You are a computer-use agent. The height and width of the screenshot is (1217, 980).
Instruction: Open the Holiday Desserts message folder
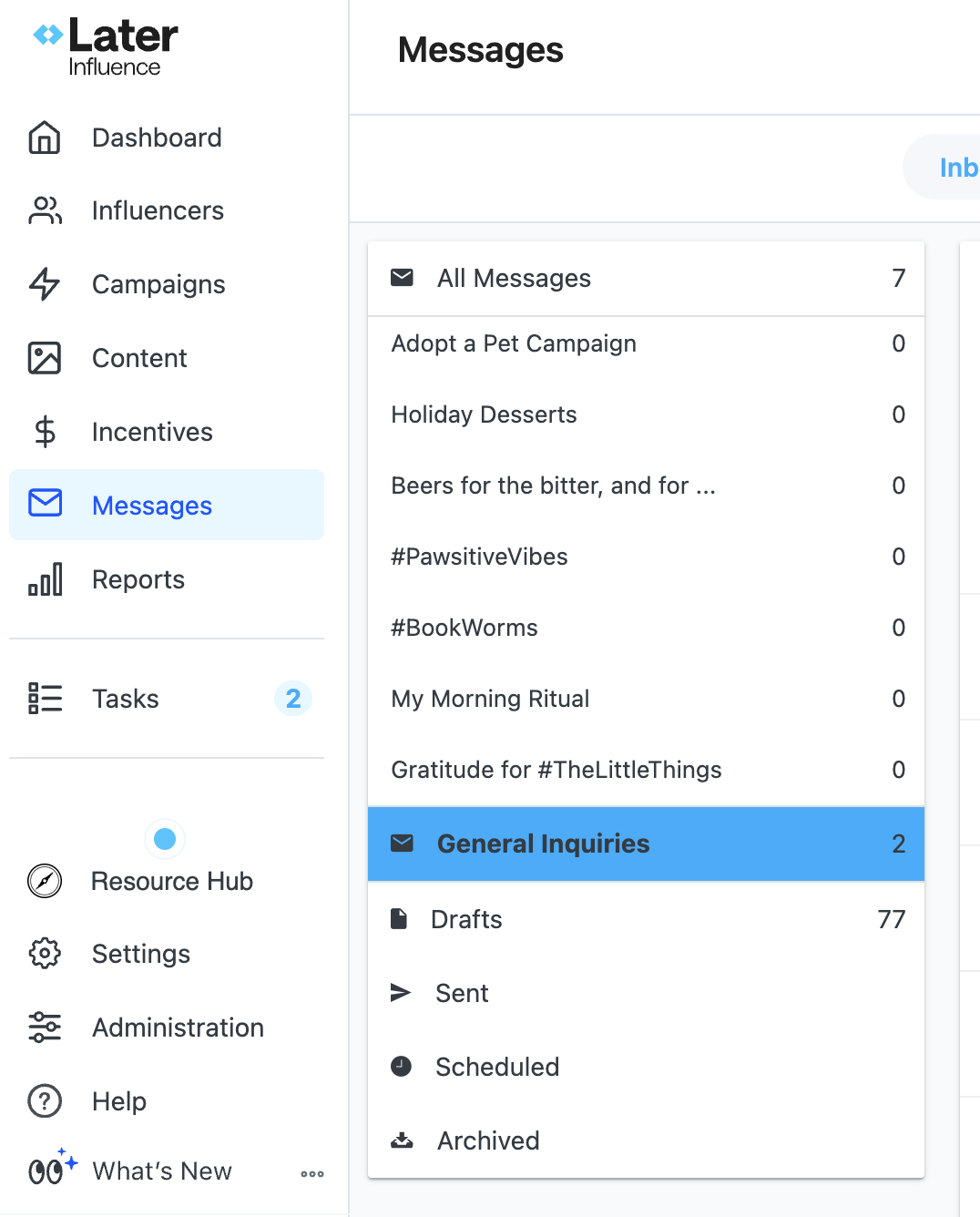(485, 414)
